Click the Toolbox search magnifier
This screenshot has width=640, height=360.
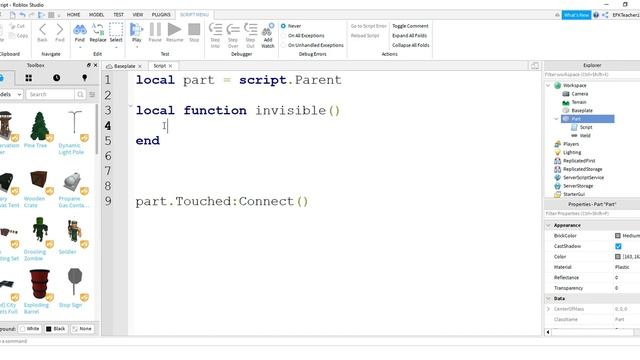(x=80, y=94)
